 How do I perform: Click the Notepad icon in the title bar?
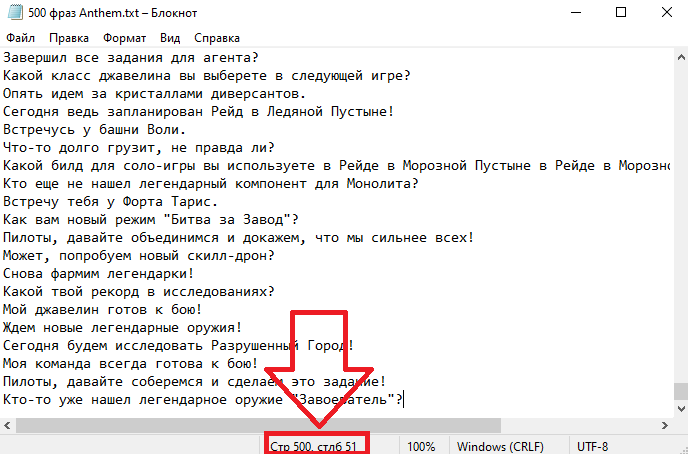[14, 13]
